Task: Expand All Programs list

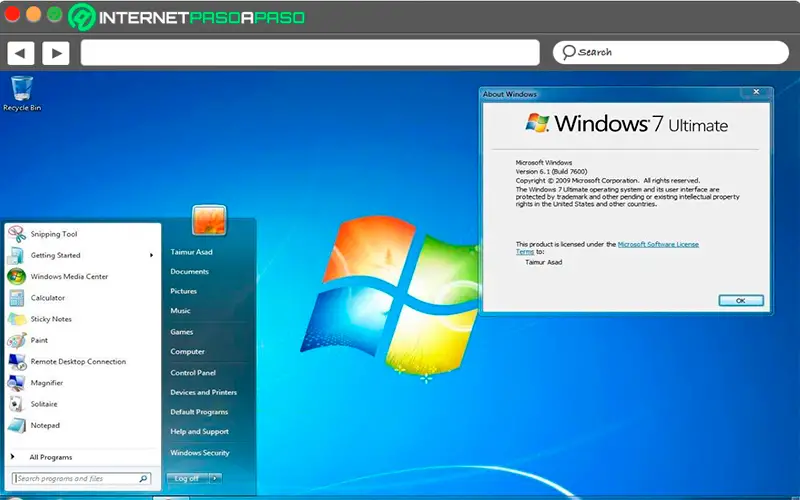Action: tap(51, 457)
